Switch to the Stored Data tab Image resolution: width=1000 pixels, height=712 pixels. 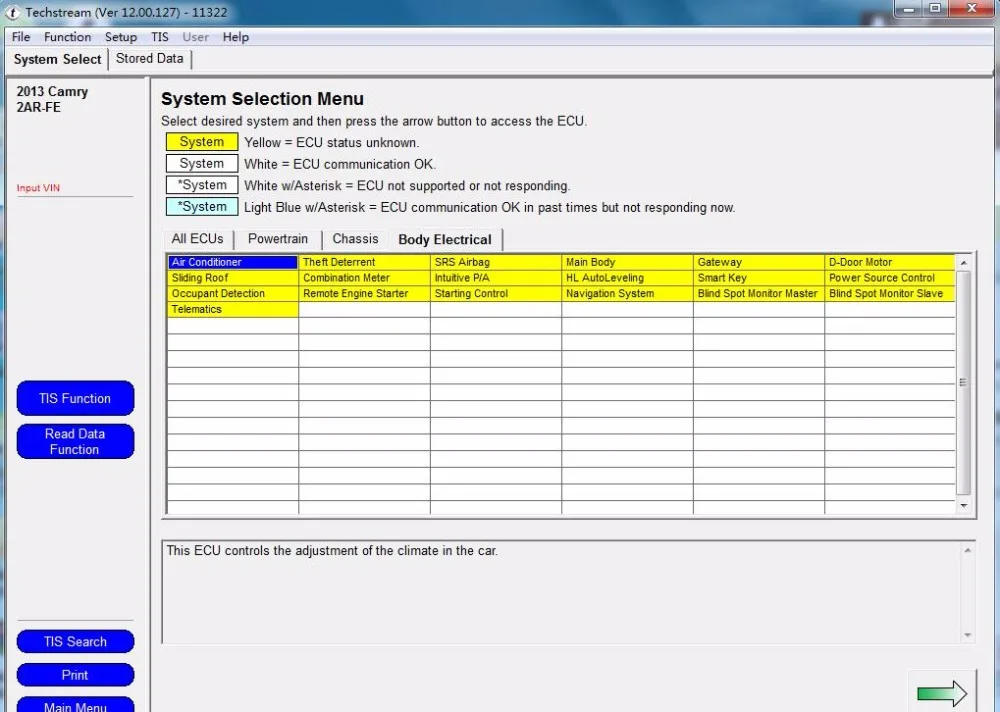tap(150, 58)
